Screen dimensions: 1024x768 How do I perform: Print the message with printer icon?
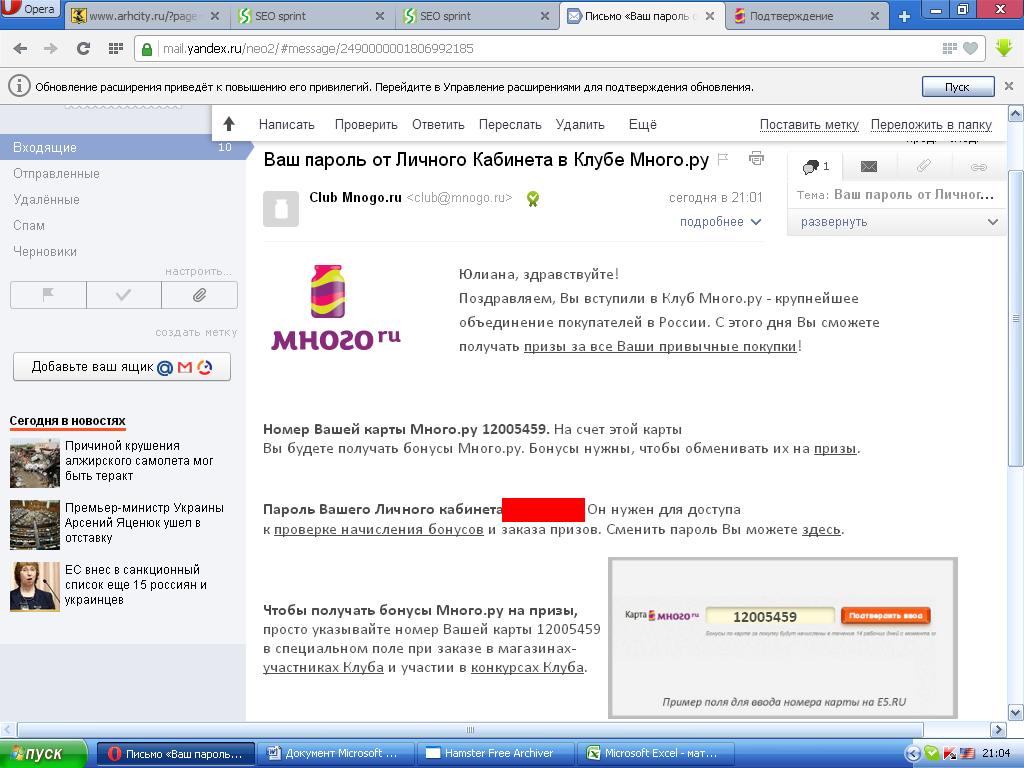(x=756, y=158)
